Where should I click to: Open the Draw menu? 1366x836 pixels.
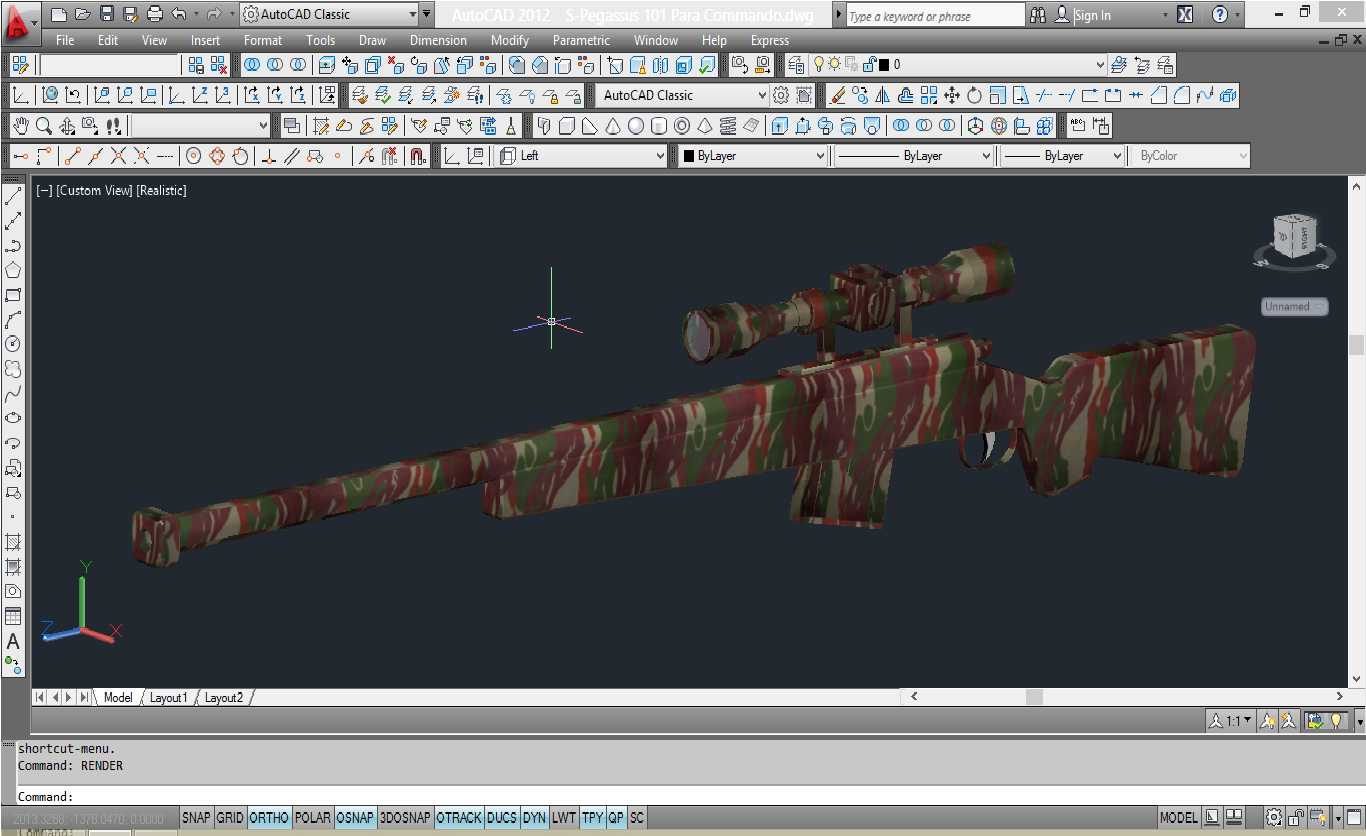tap(372, 41)
